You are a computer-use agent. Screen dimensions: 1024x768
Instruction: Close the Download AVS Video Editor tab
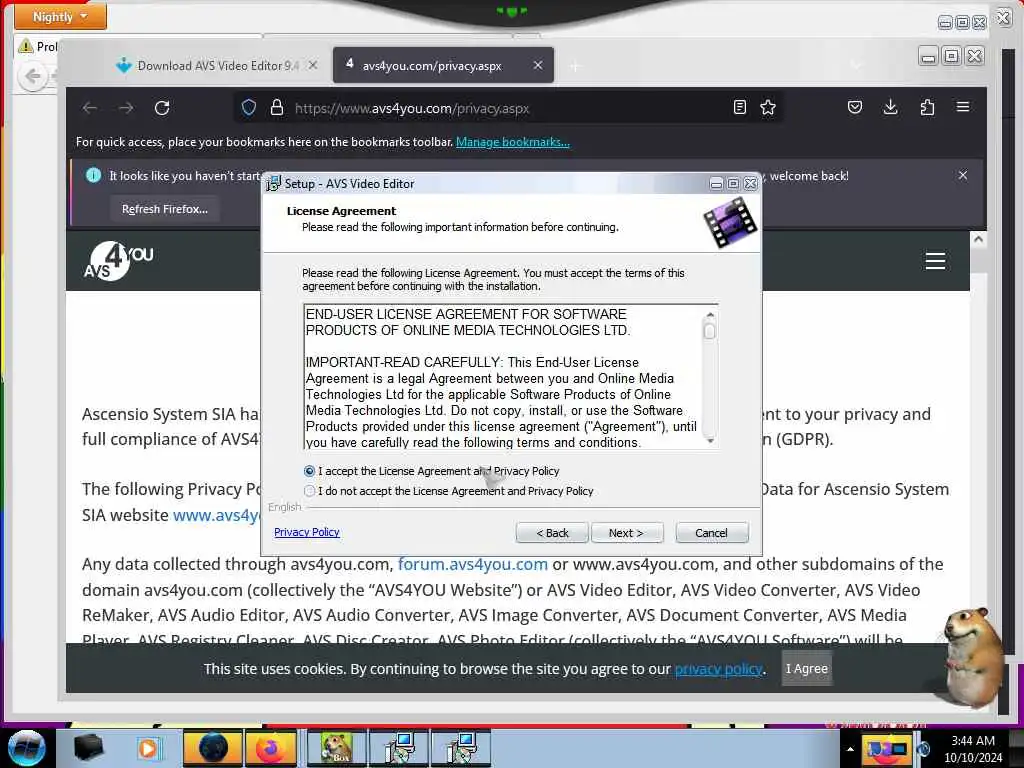(x=313, y=65)
